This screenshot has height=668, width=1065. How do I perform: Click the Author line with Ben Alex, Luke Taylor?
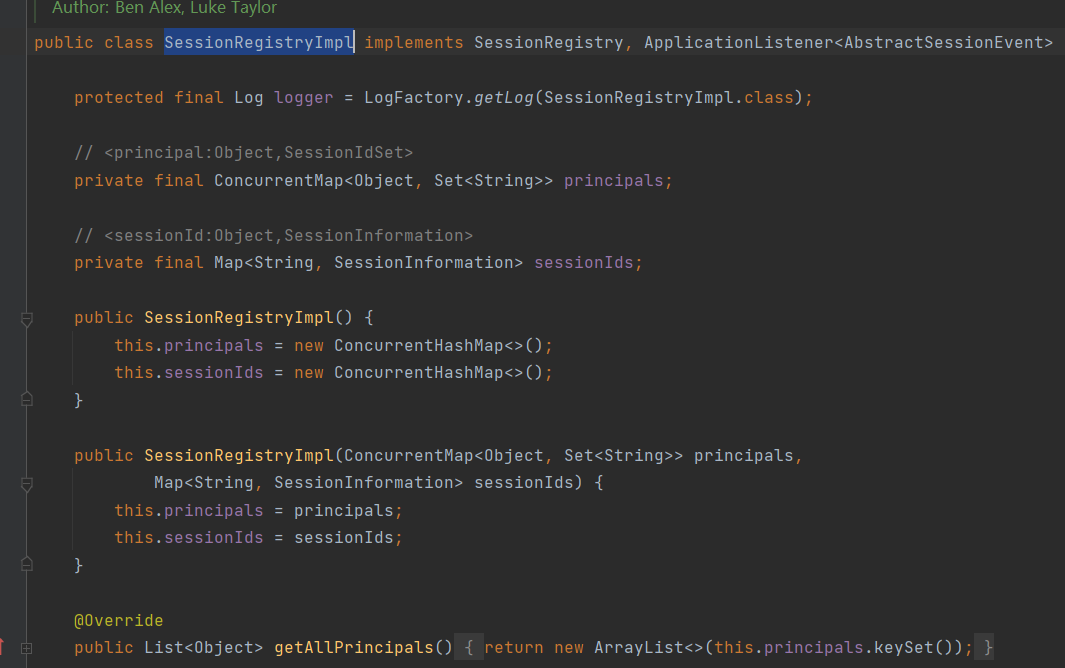pos(165,8)
